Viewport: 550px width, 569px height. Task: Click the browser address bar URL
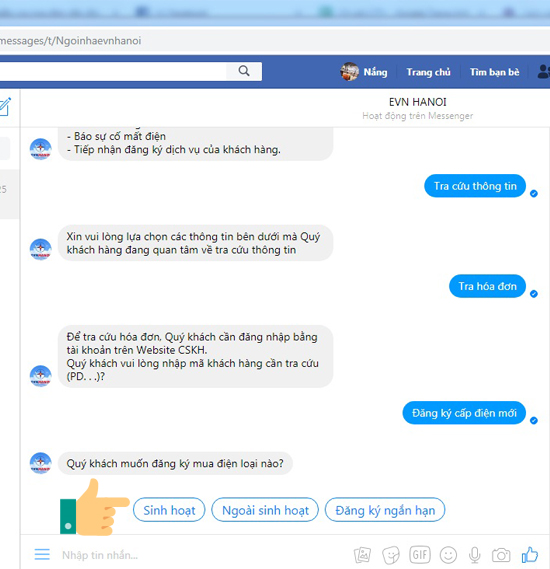71,41
